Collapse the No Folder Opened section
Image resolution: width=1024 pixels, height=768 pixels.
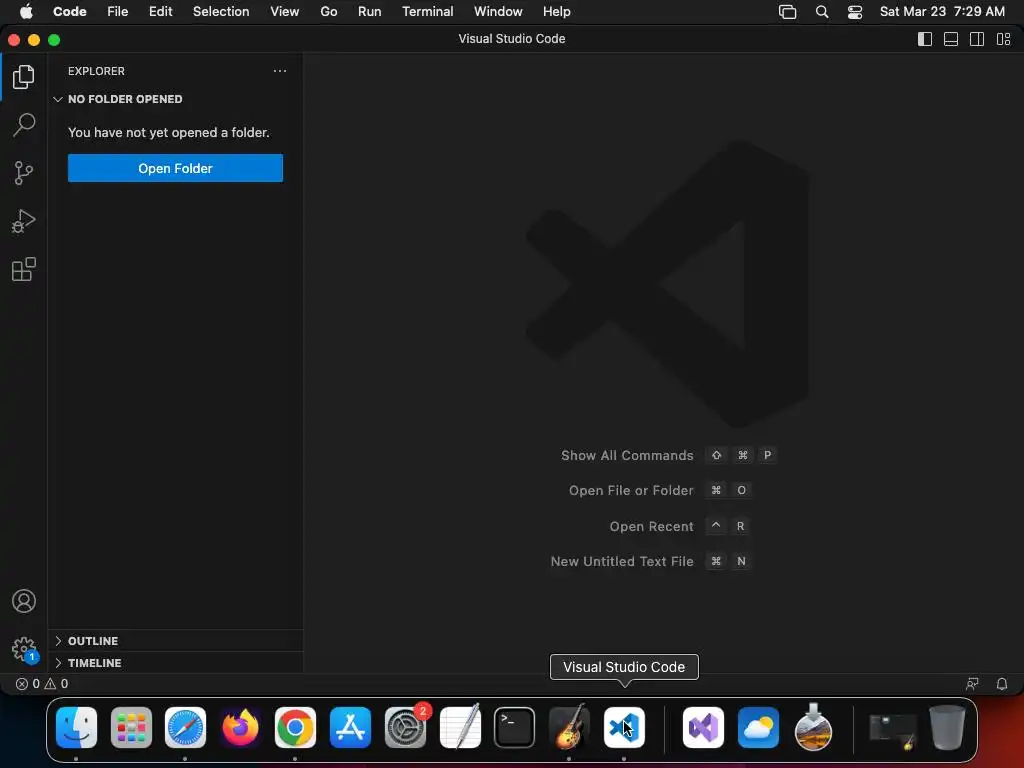175,99
